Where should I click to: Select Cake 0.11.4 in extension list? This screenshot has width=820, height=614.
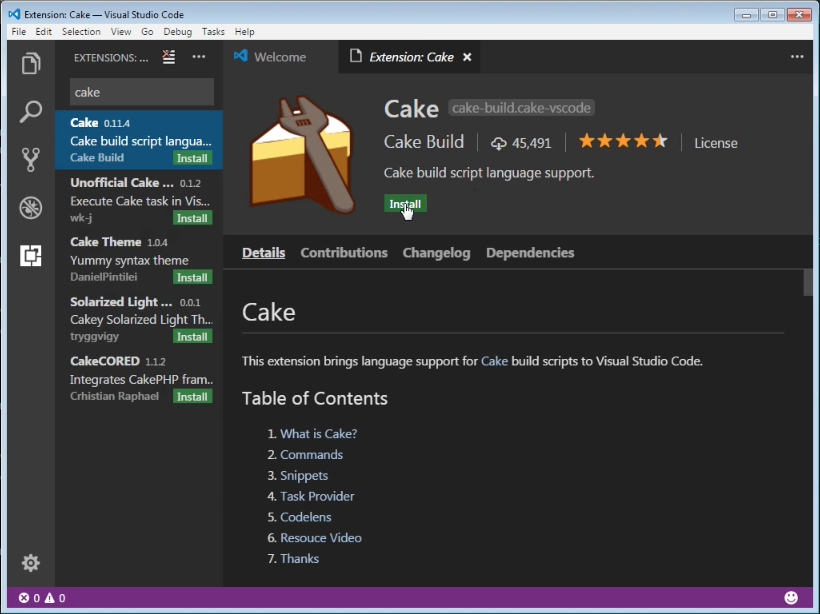[139, 140]
